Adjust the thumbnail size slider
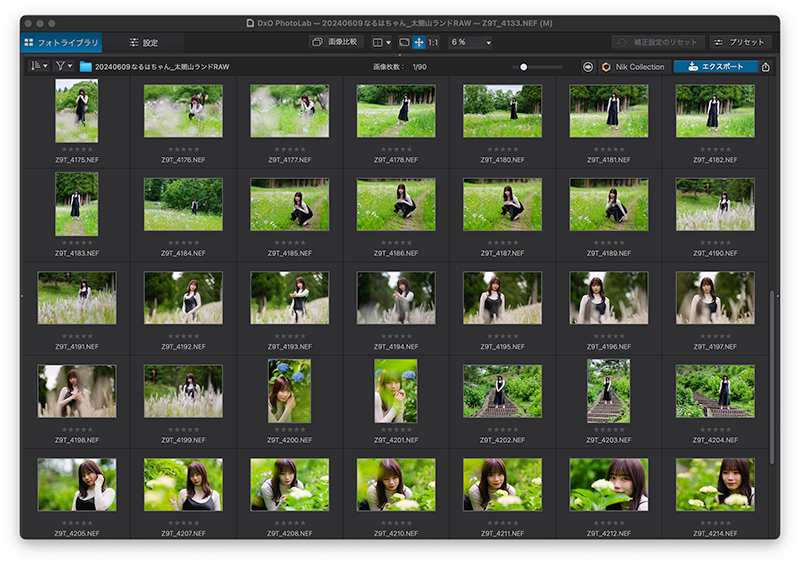Screen dimensions: 800x564 (538, 67)
